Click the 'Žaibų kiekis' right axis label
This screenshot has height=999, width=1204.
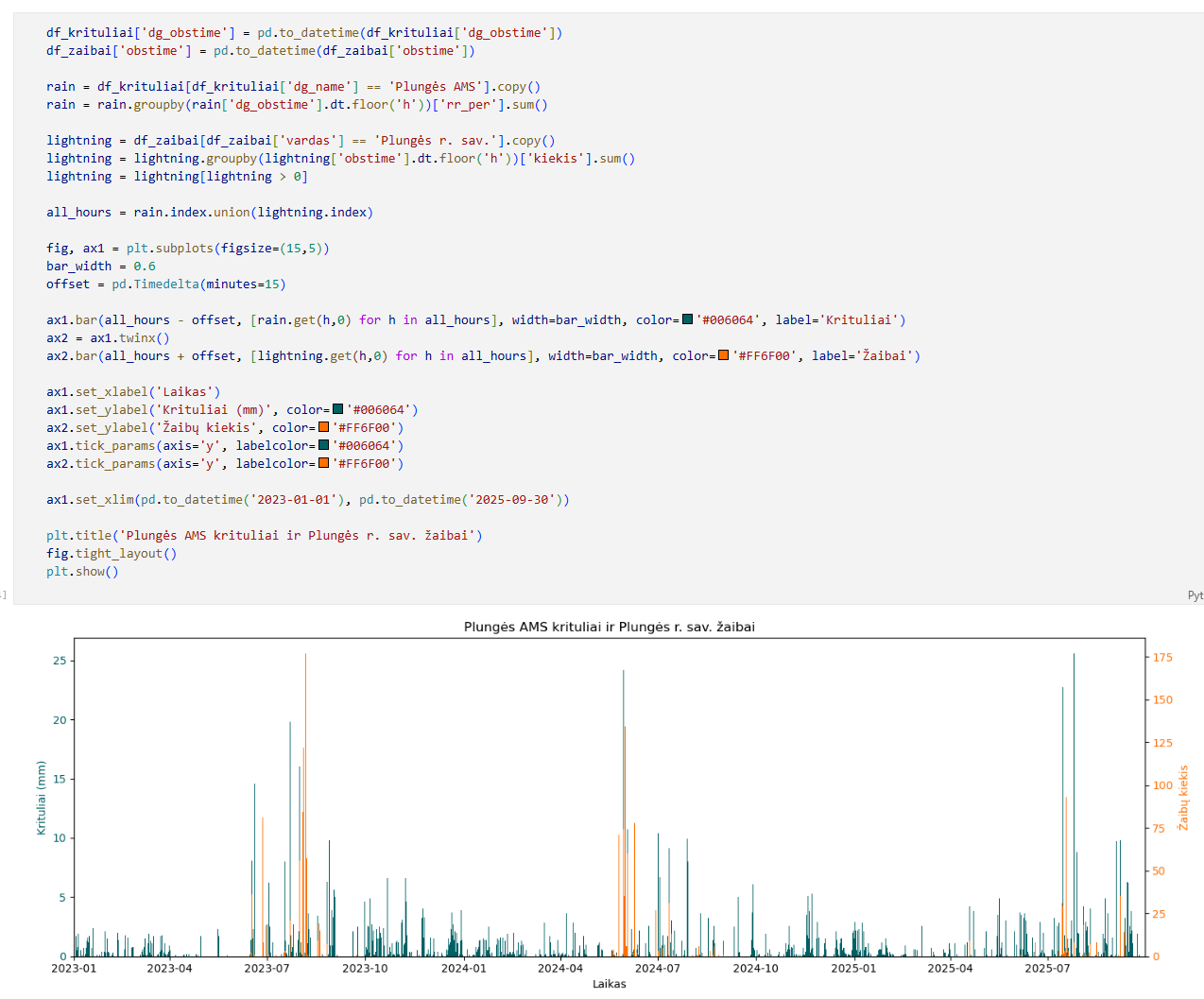1182,798
